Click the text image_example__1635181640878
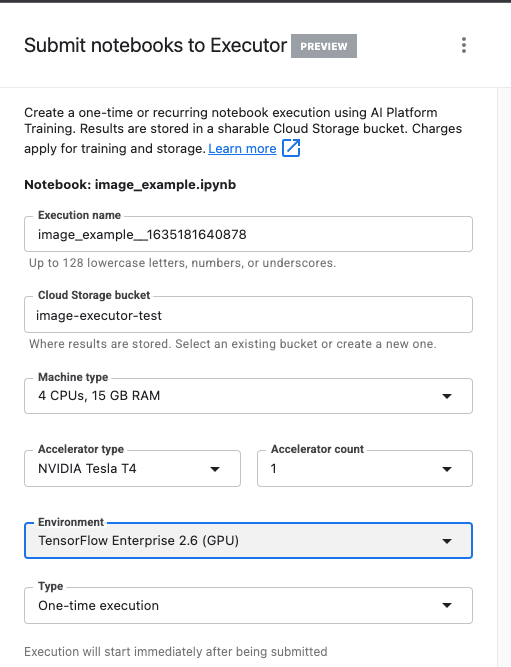Image resolution: width=511 pixels, height=667 pixels. coord(142,235)
